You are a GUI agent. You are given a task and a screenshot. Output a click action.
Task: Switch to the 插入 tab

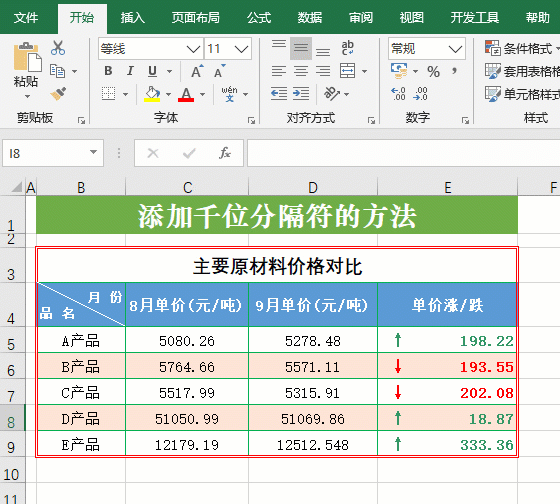click(x=132, y=18)
